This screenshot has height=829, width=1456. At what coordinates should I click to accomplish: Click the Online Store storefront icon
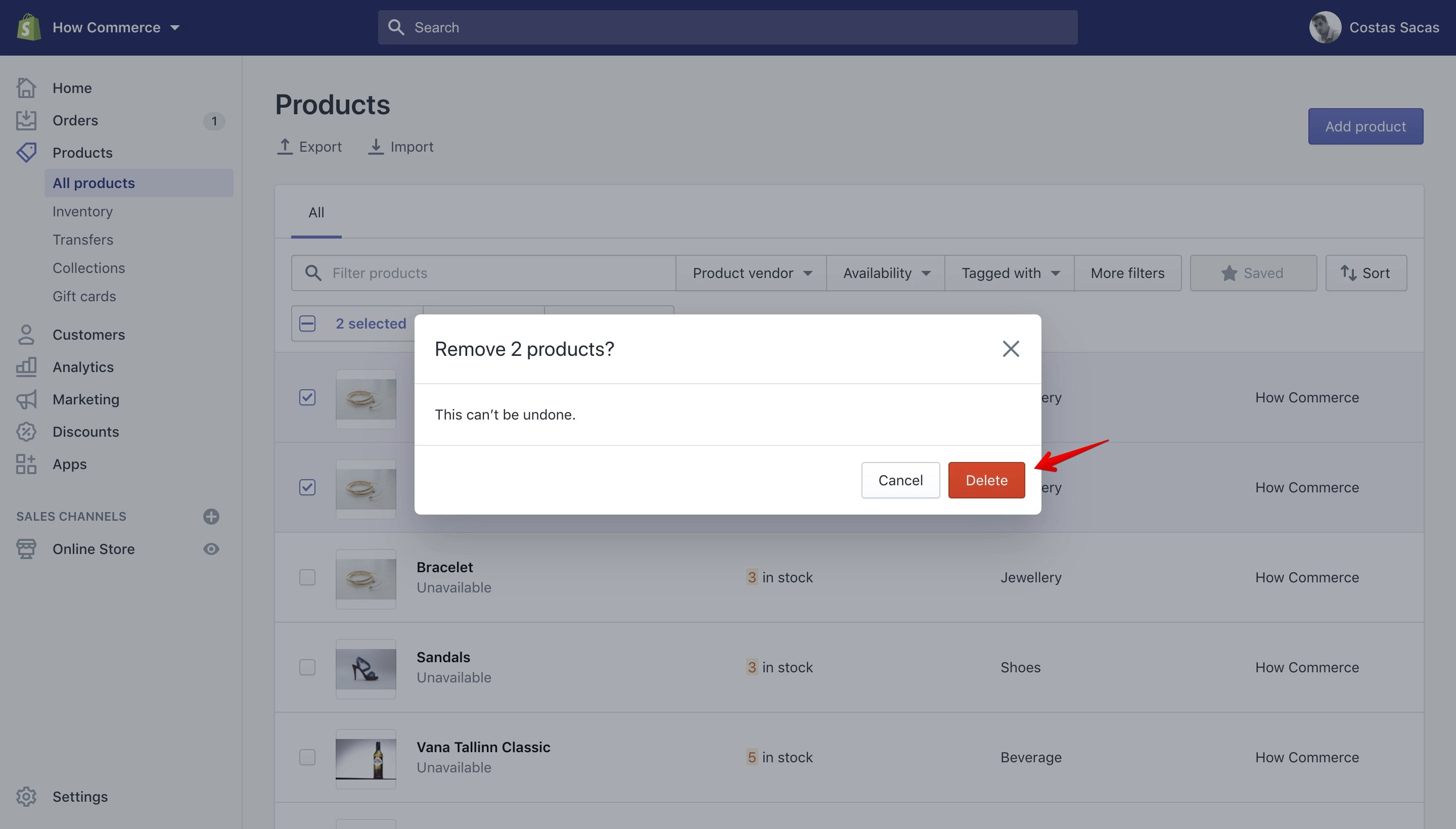[x=26, y=549]
